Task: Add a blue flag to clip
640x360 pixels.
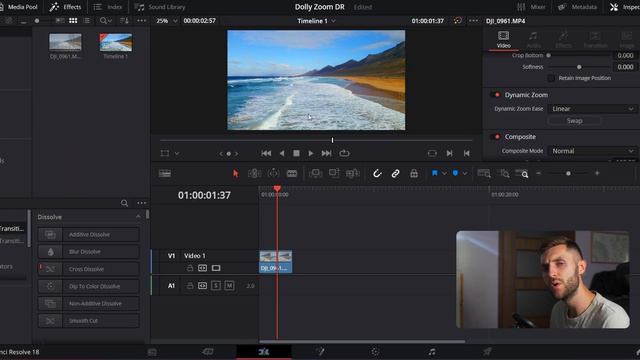Action: pyautogui.click(x=434, y=173)
